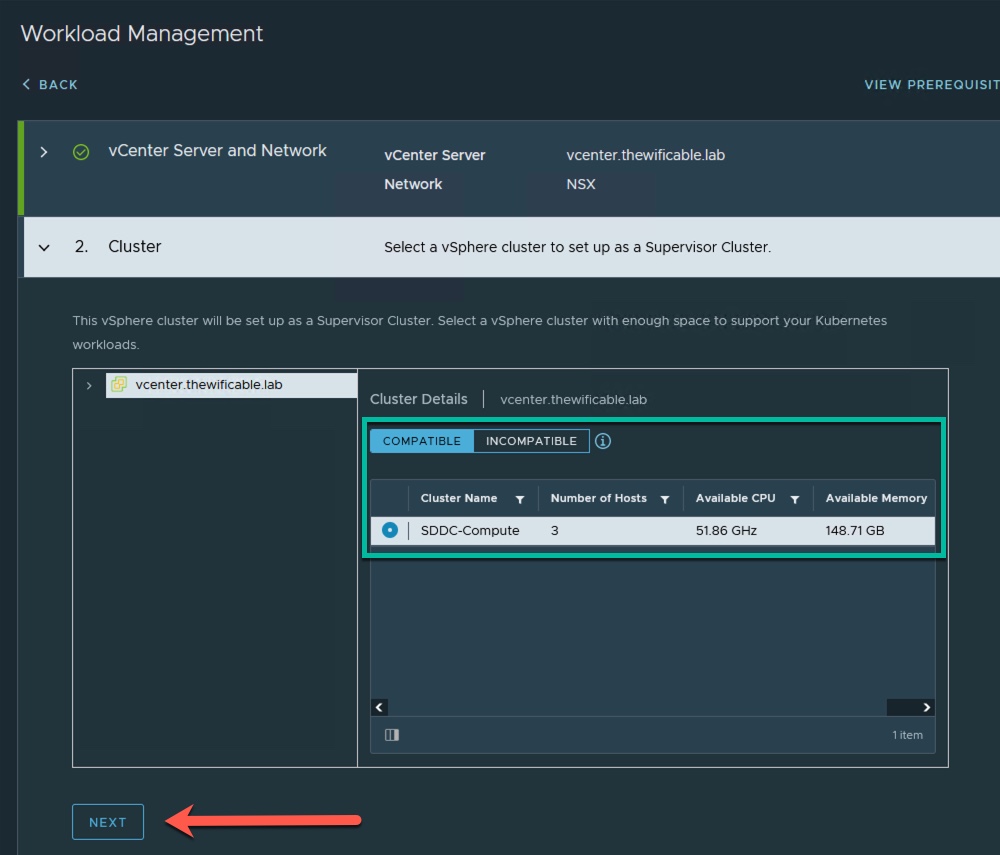
Task: Click the scroll-right arrow of the cluster table
Action: 927,707
